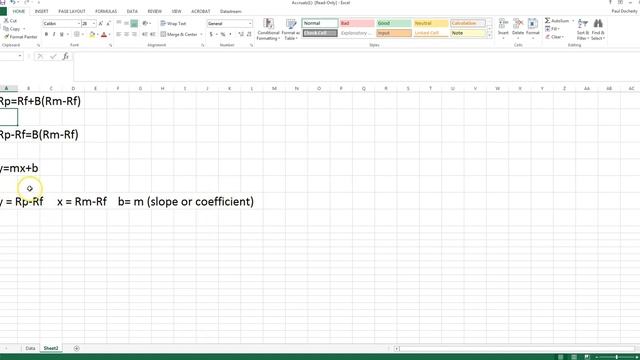
Task: Switch to the PAGE LAYOUT tab
Action: (72, 11)
